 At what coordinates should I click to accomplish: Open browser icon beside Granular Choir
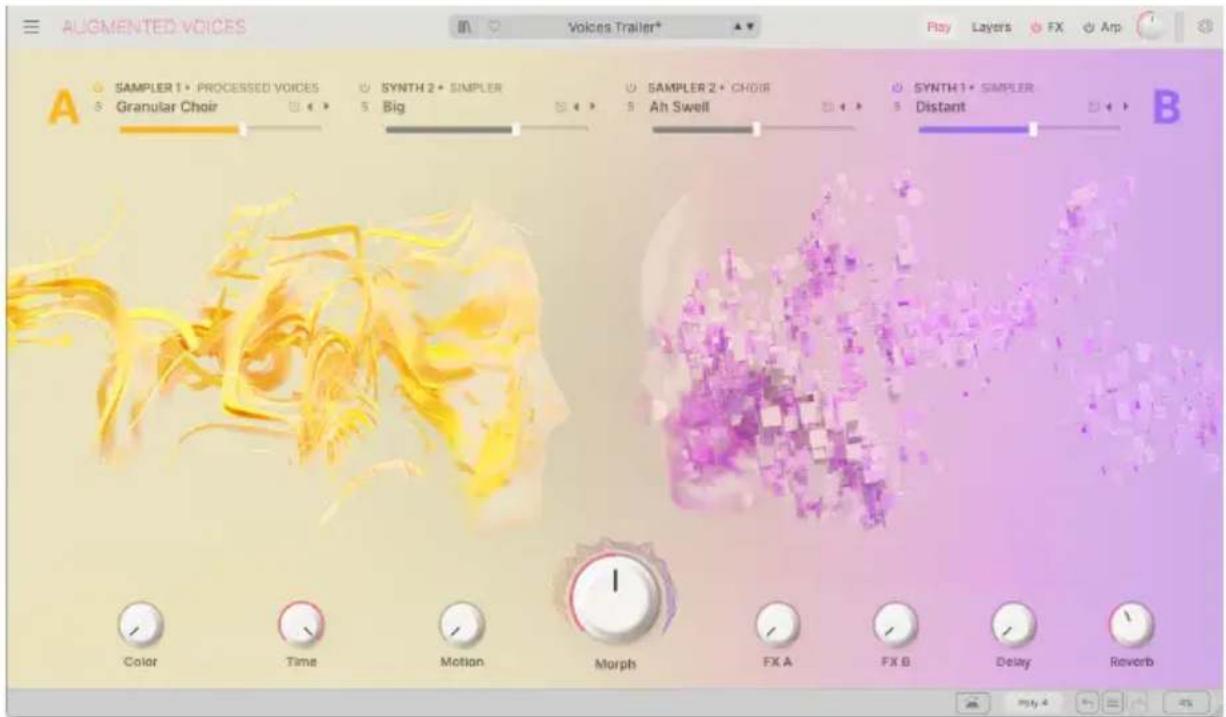point(294,106)
